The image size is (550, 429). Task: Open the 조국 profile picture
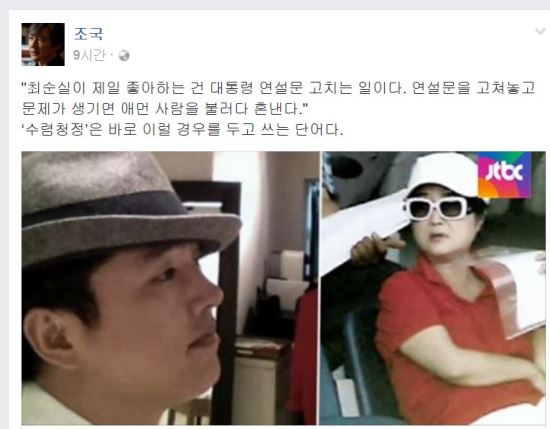tap(43, 44)
